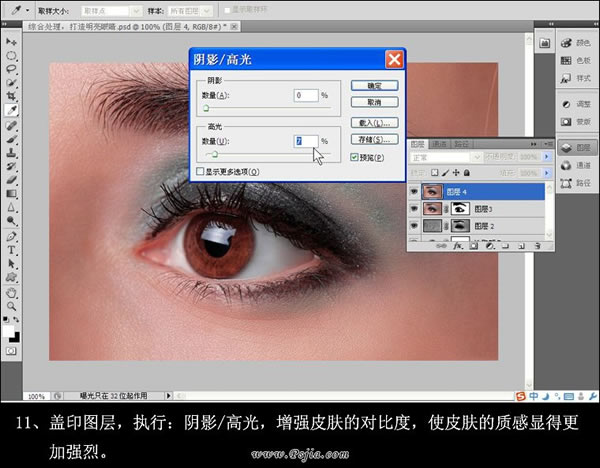Create a new layer icon
This screenshot has height=468, width=600.
tap(521, 246)
